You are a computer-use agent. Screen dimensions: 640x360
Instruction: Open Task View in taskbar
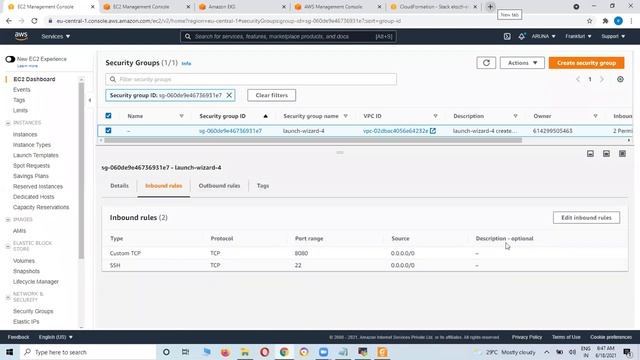(x=185, y=352)
